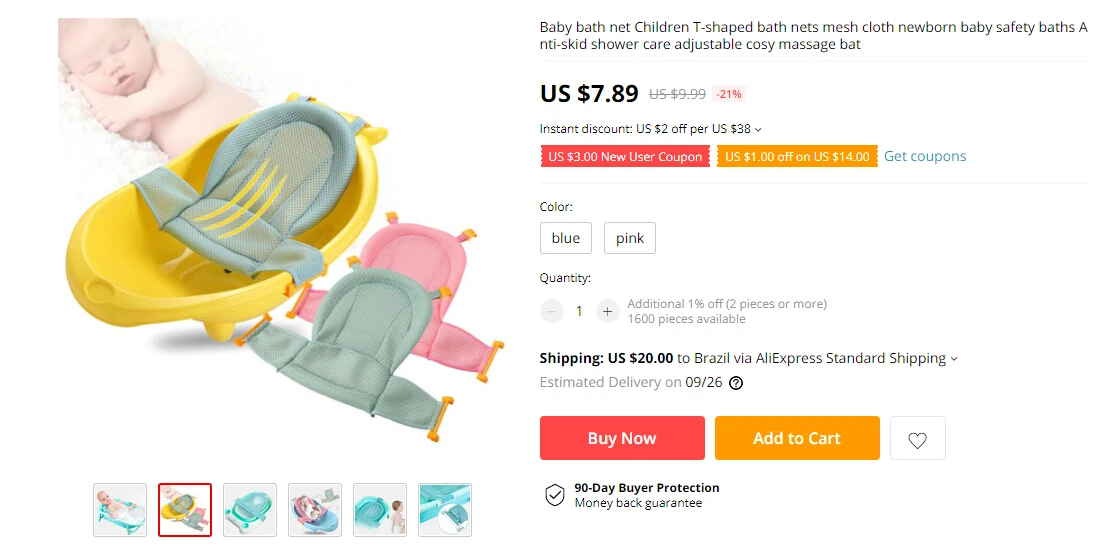Click the Buy Now button

pyautogui.click(x=622, y=438)
